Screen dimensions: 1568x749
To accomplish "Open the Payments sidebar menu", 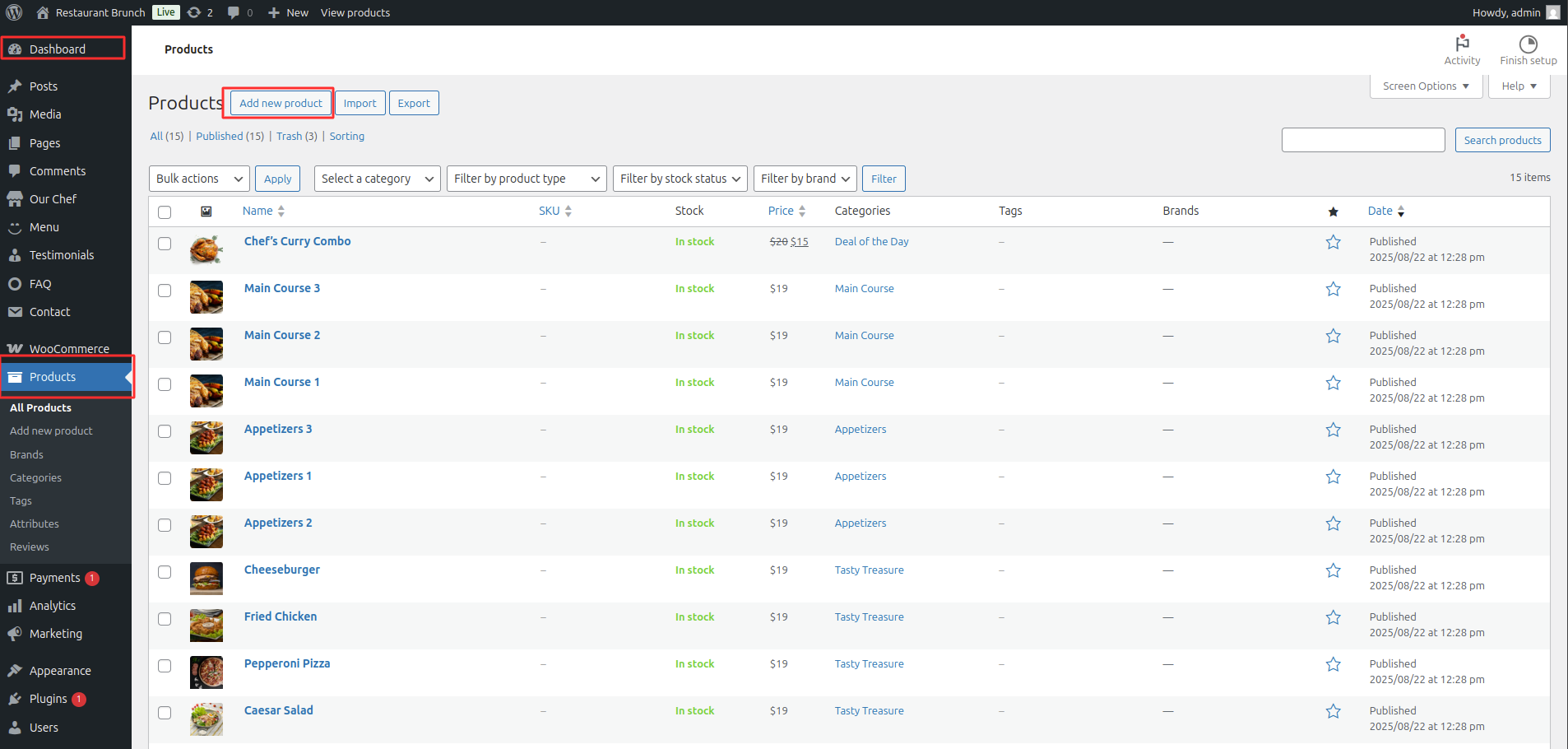I will pos(66,578).
